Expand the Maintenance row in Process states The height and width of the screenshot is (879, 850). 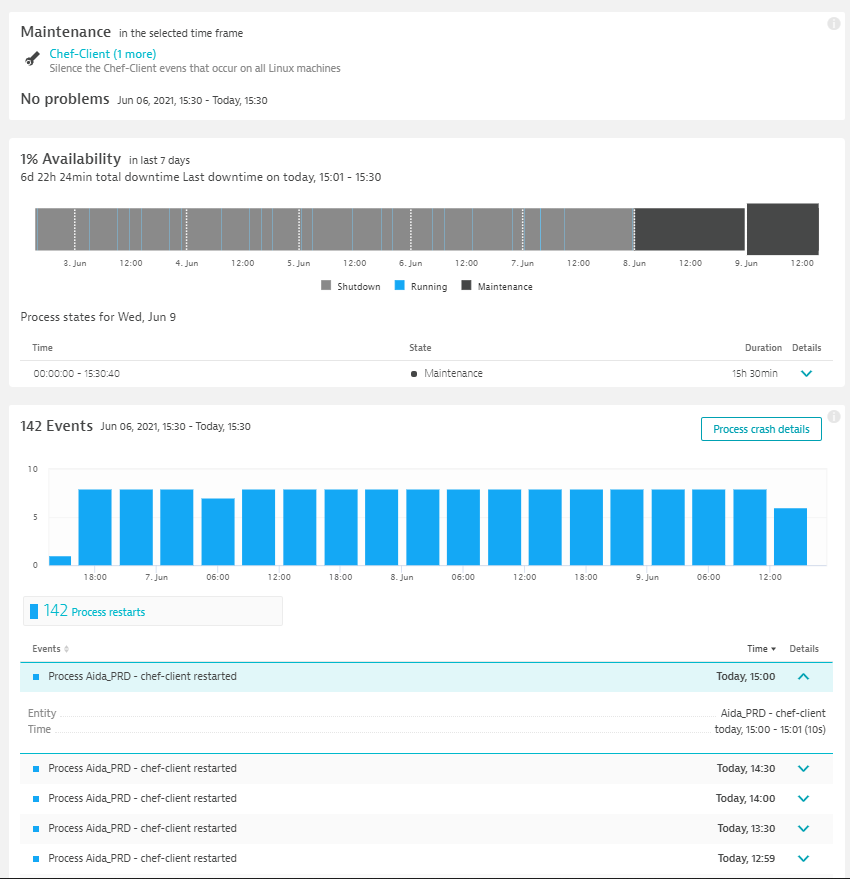point(806,373)
